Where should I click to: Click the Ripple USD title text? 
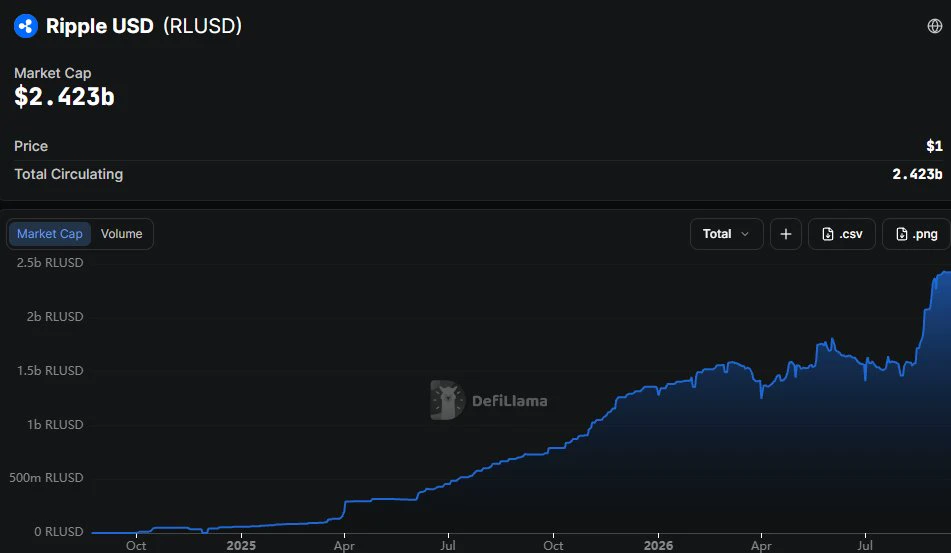pos(99,26)
